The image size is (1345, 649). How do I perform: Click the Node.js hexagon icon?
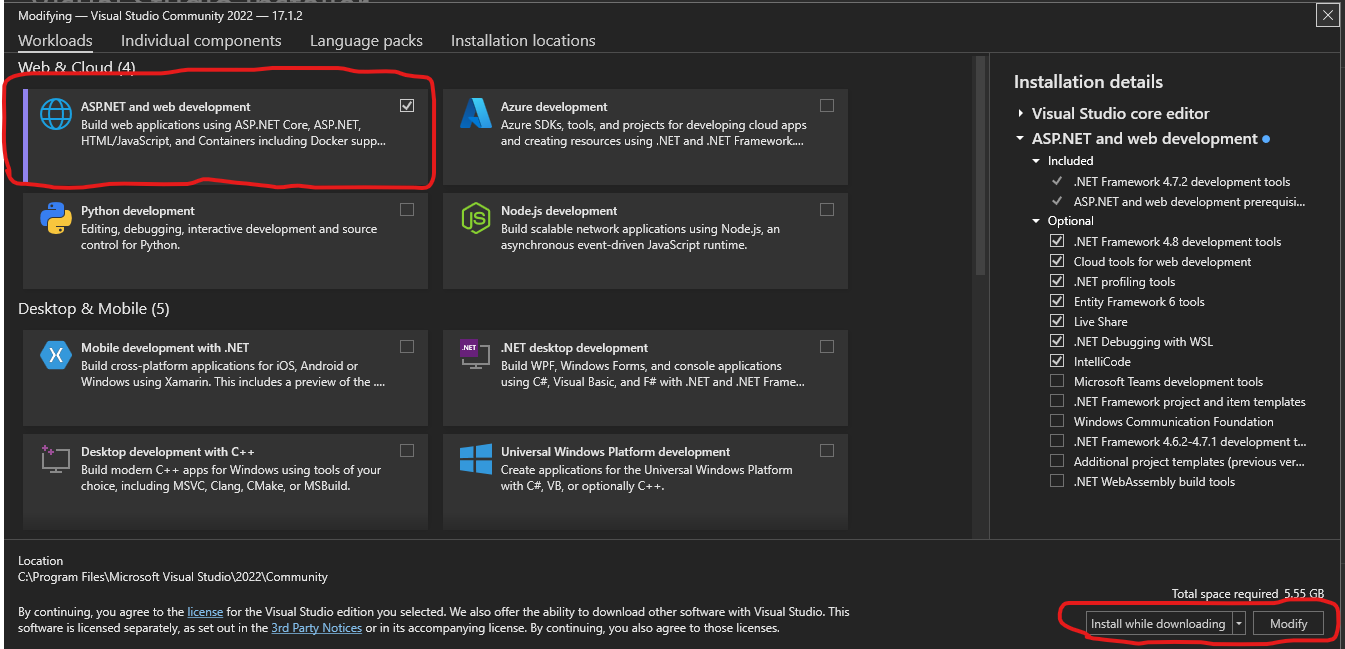coord(476,218)
